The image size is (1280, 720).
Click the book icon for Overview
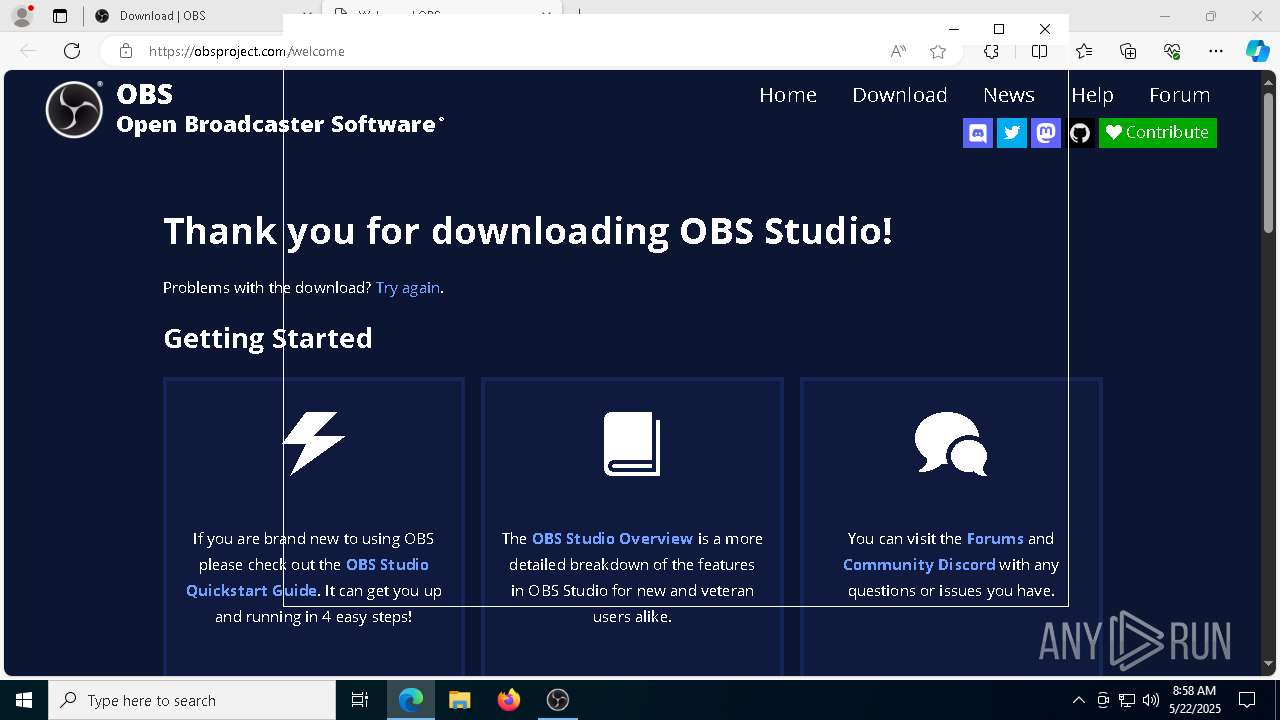point(632,443)
